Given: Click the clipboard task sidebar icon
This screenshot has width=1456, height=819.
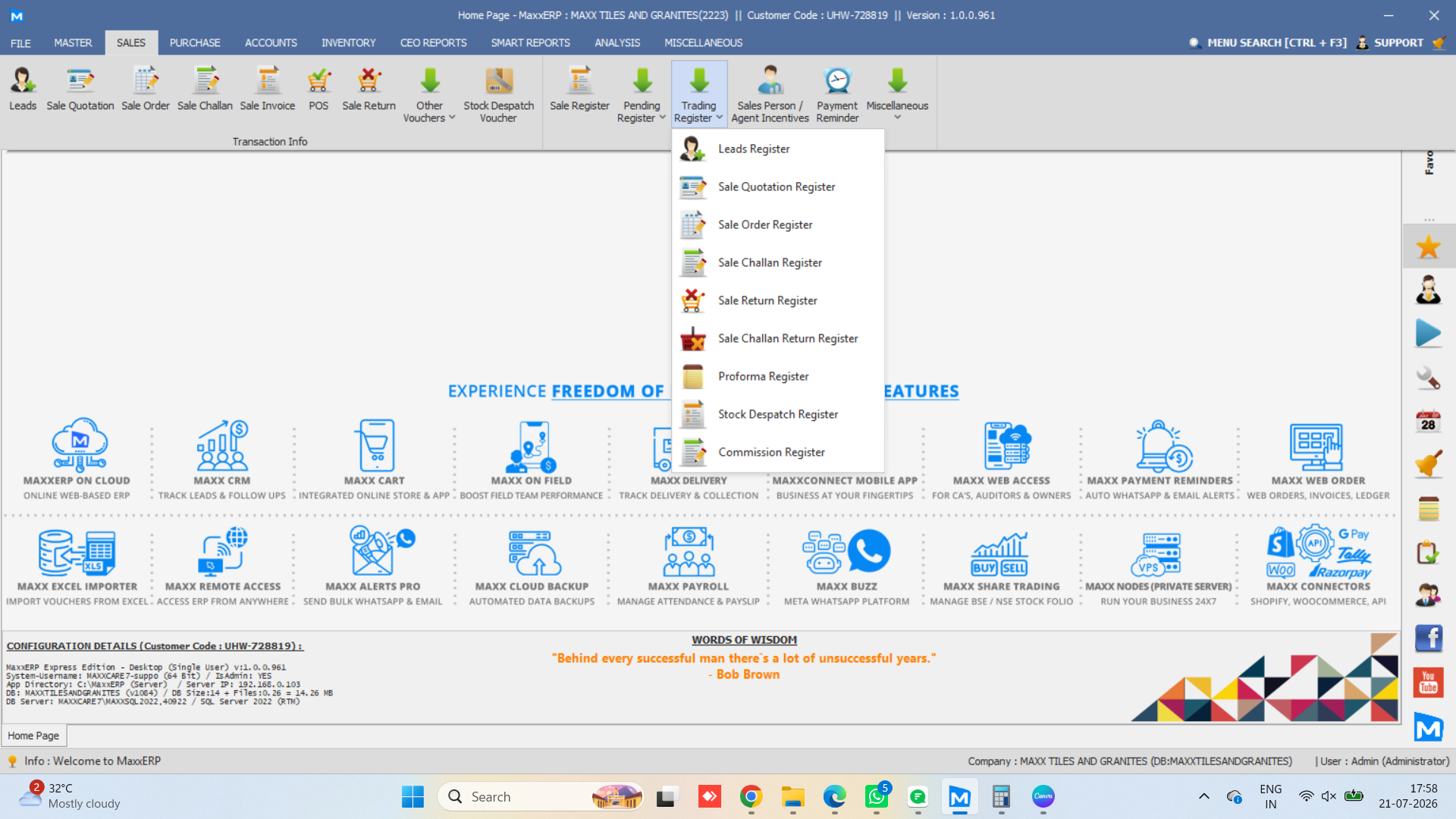Looking at the screenshot, I should pos(1428,552).
